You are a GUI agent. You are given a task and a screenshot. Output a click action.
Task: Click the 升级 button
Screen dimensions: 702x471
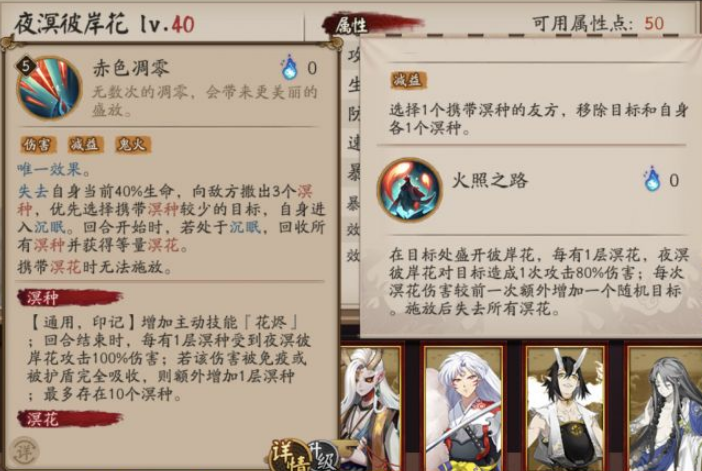(324, 457)
